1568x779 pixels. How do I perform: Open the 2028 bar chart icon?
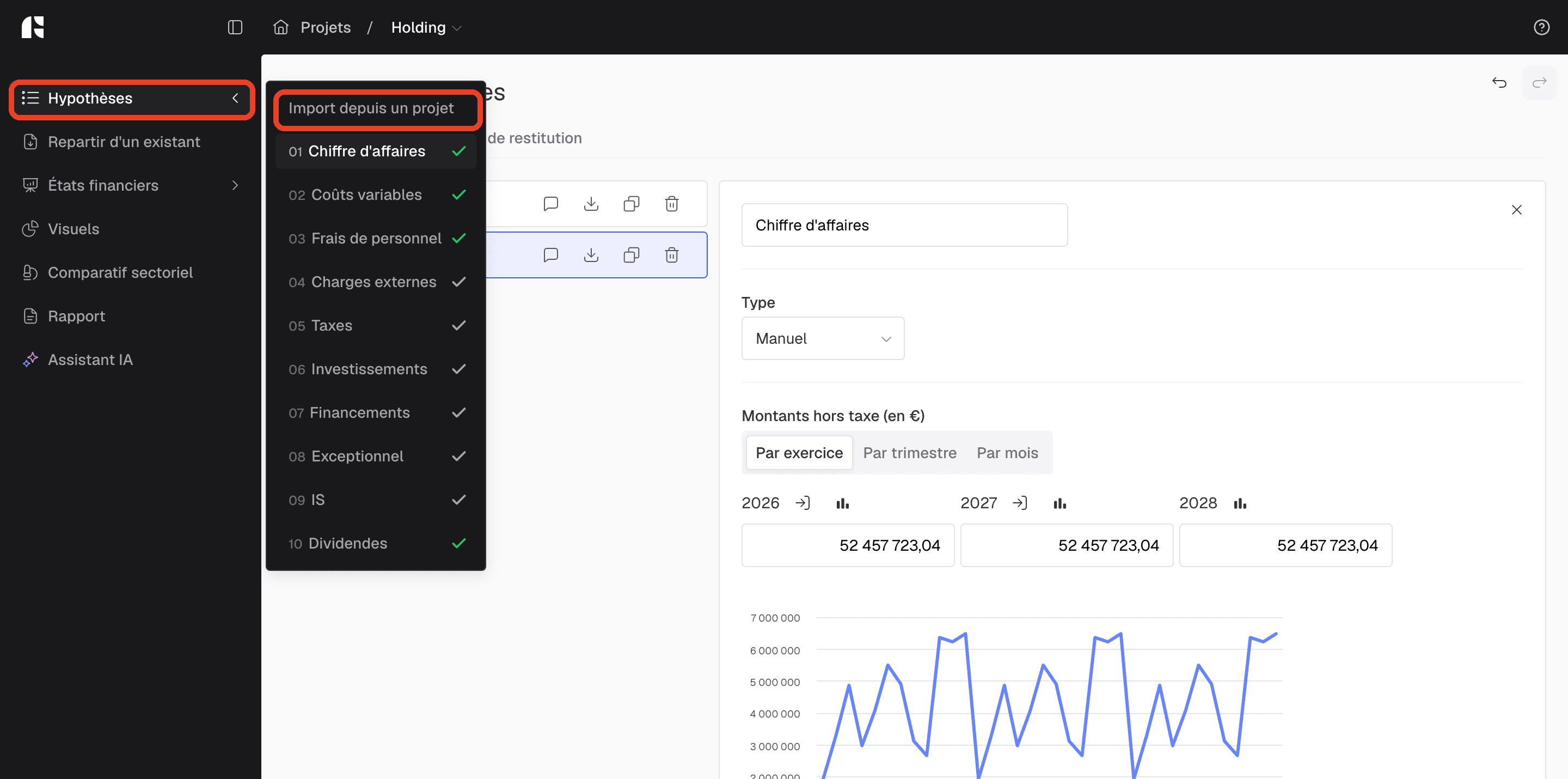pos(1240,503)
